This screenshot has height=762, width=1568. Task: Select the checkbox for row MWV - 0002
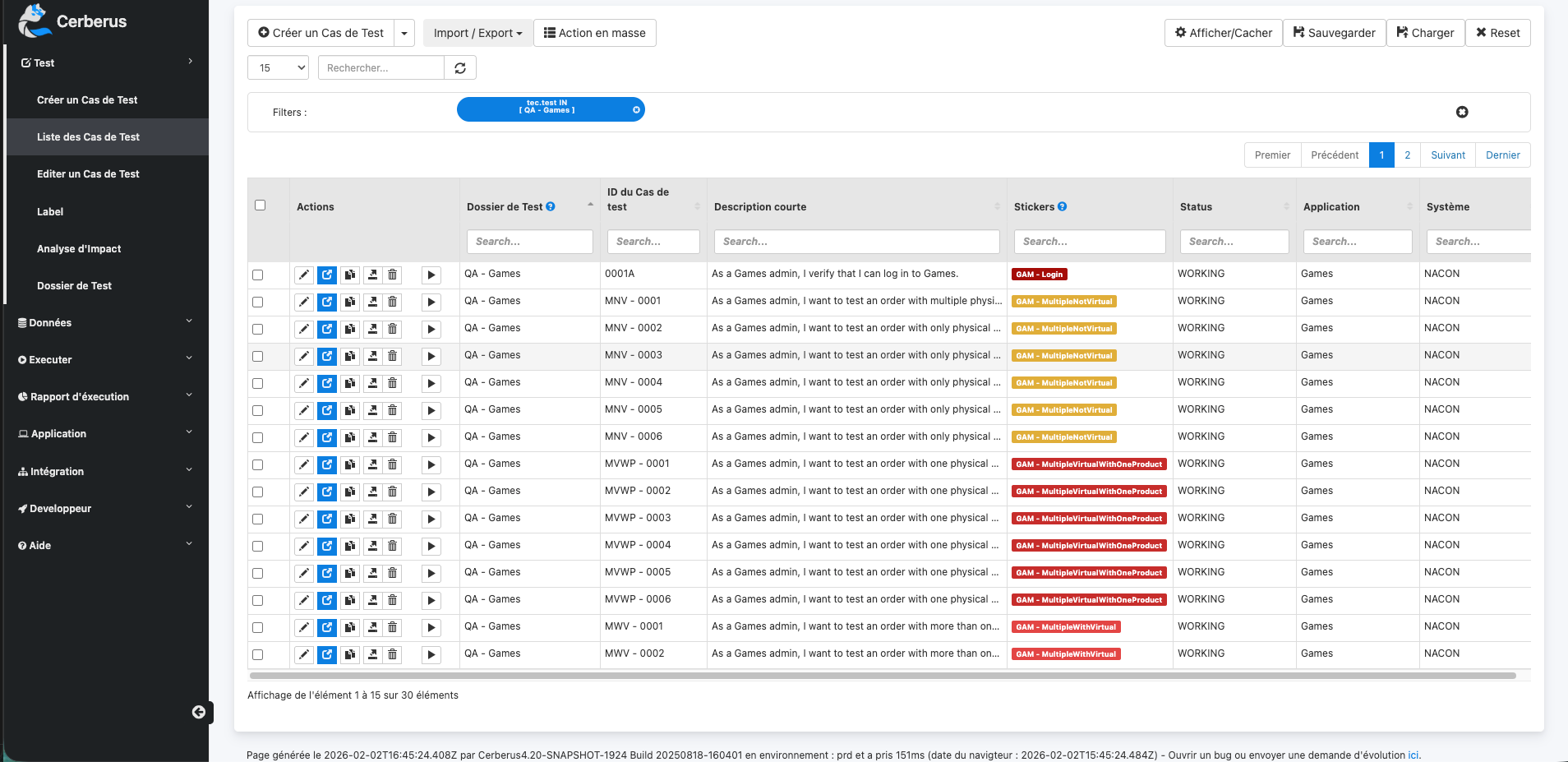[x=258, y=654]
